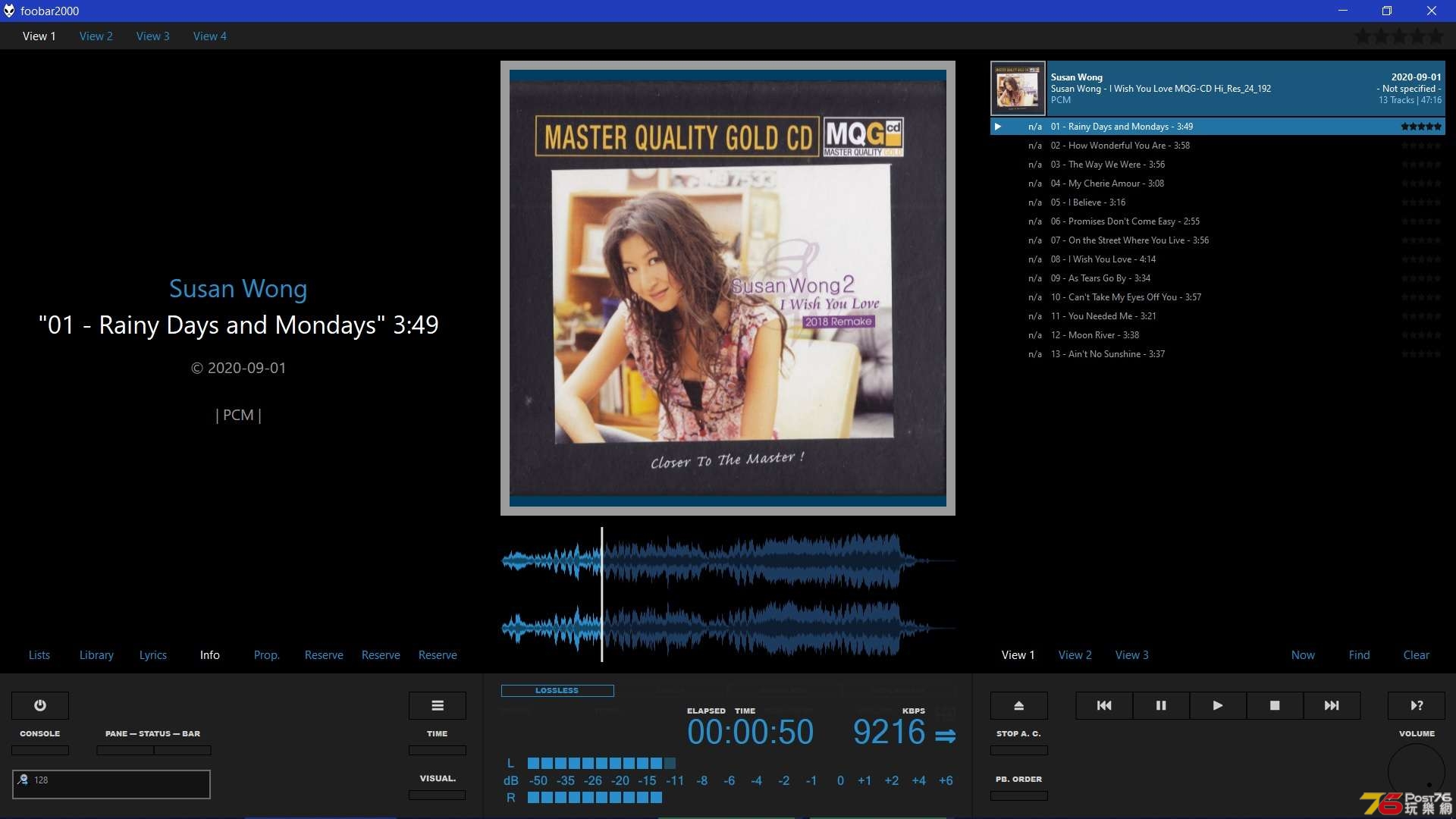The image size is (1456, 819).
Task: Click the rating stars on Rainy Days and Mondays row
Action: point(1421,127)
